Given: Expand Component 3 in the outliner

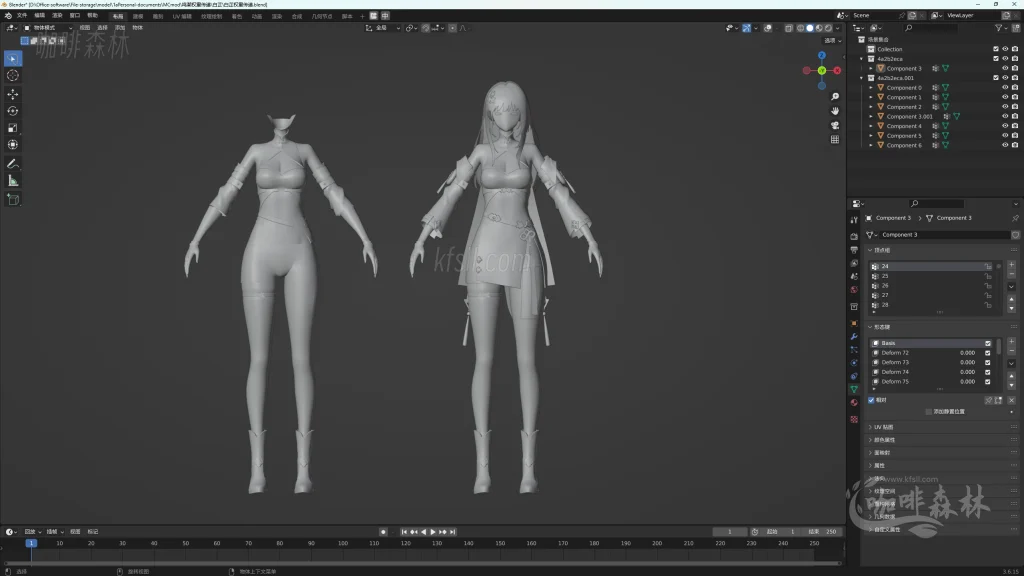Looking at the screenshot, I should pyautogui.click(x=871, y=69).
